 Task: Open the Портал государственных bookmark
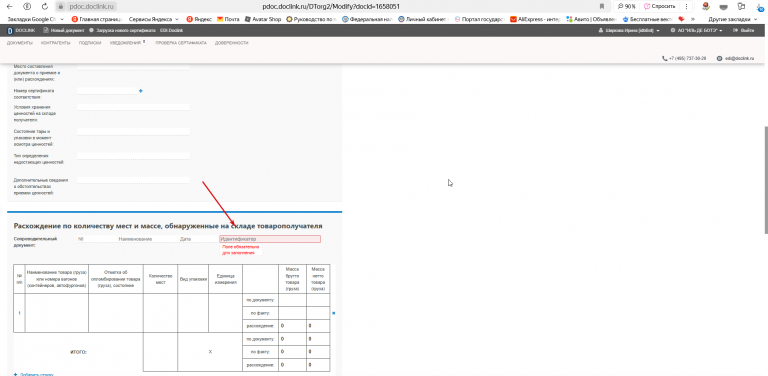(x=480, y=19)
